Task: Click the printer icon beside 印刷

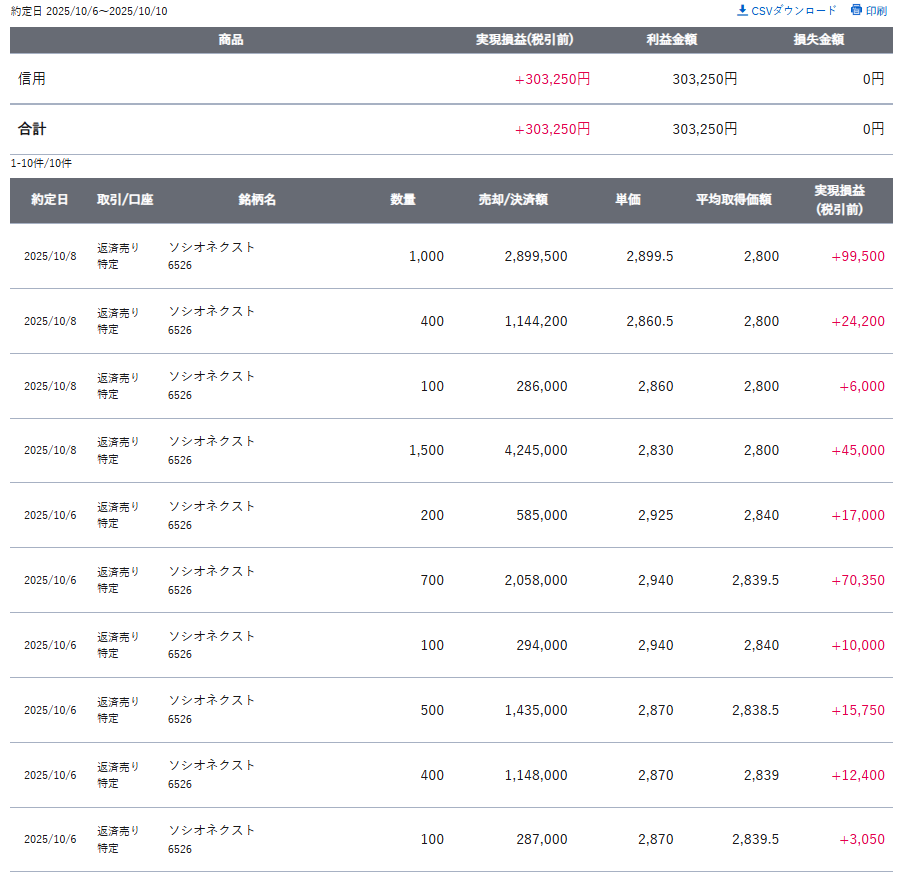Action: pyautogui.click(x=856, y=11)
